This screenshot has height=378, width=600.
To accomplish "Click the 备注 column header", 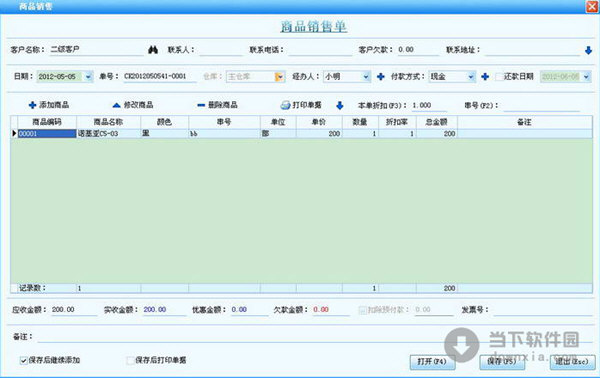I will coord(525,122).
